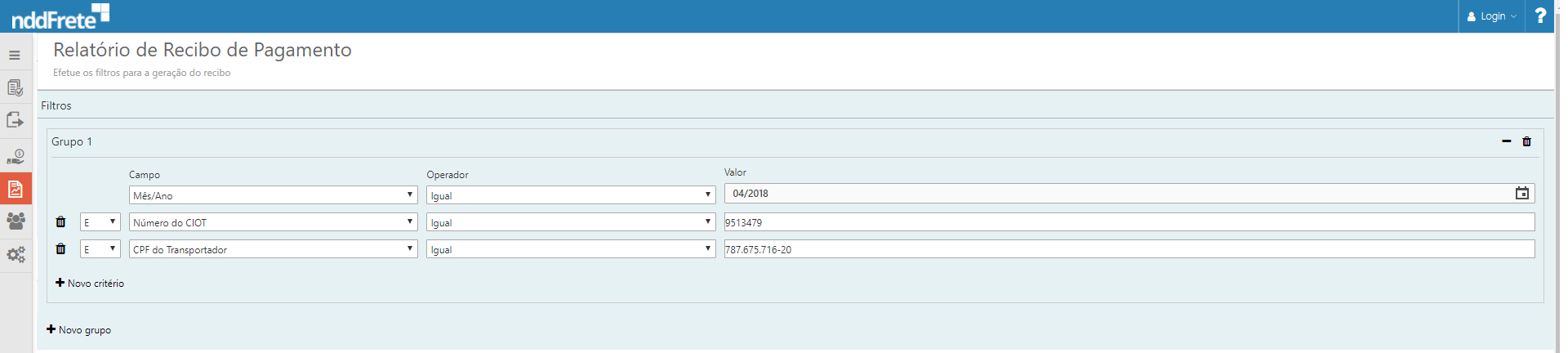Delete Grupo 1 with its trash icon
The width and height of the screenshot is (1568, 353).
point(1526,141)
